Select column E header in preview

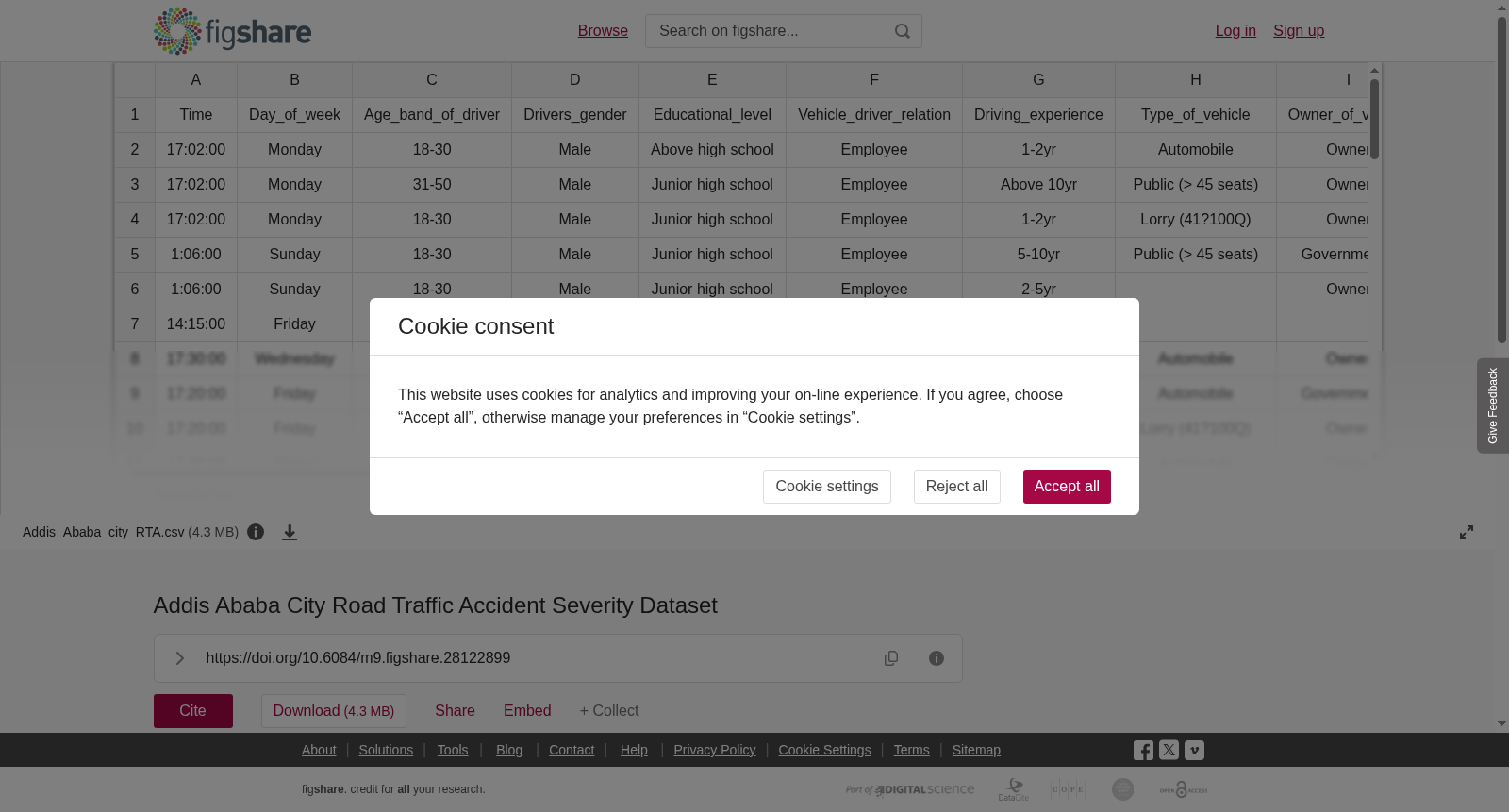click(712, 80)
